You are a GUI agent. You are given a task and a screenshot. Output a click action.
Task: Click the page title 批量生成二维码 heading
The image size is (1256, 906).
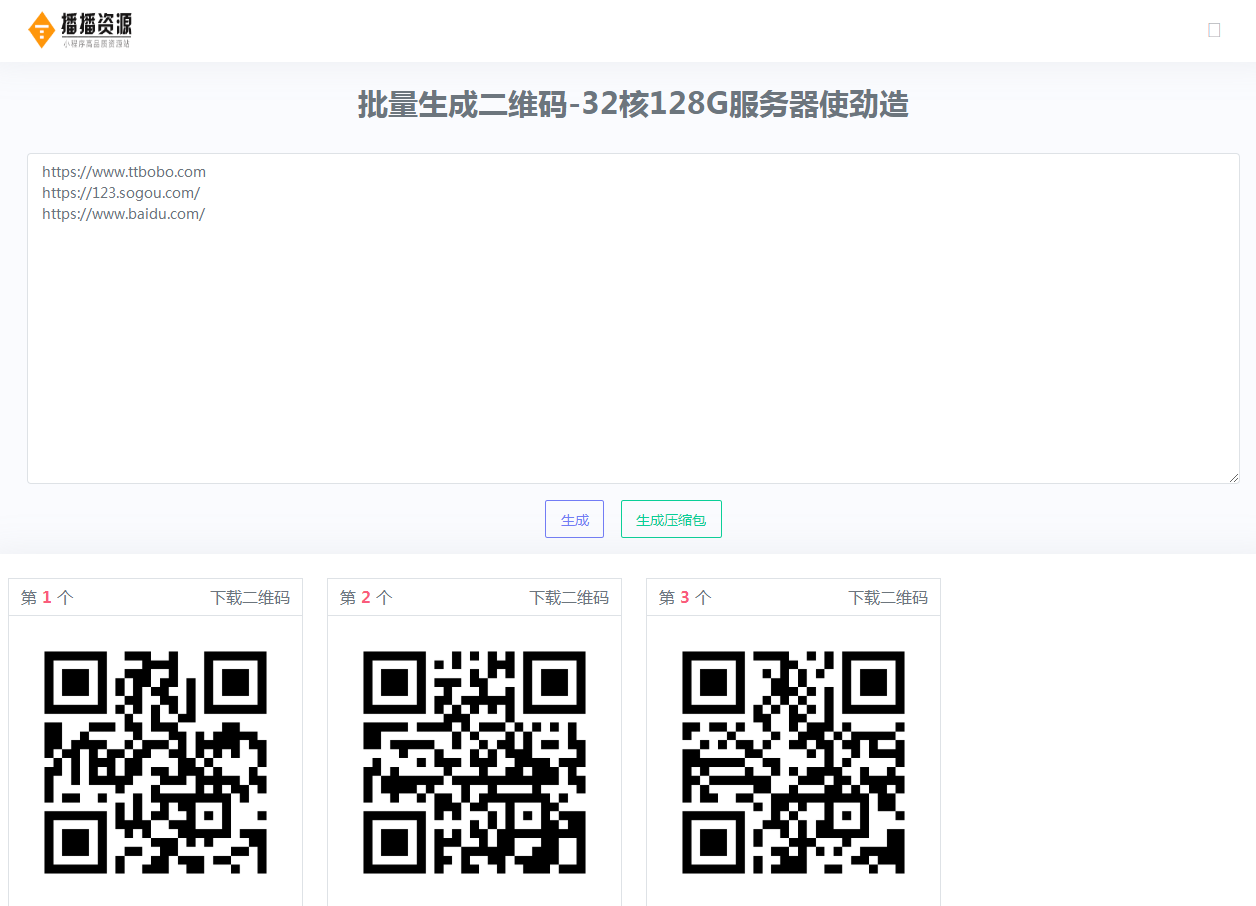pos(633,104)
